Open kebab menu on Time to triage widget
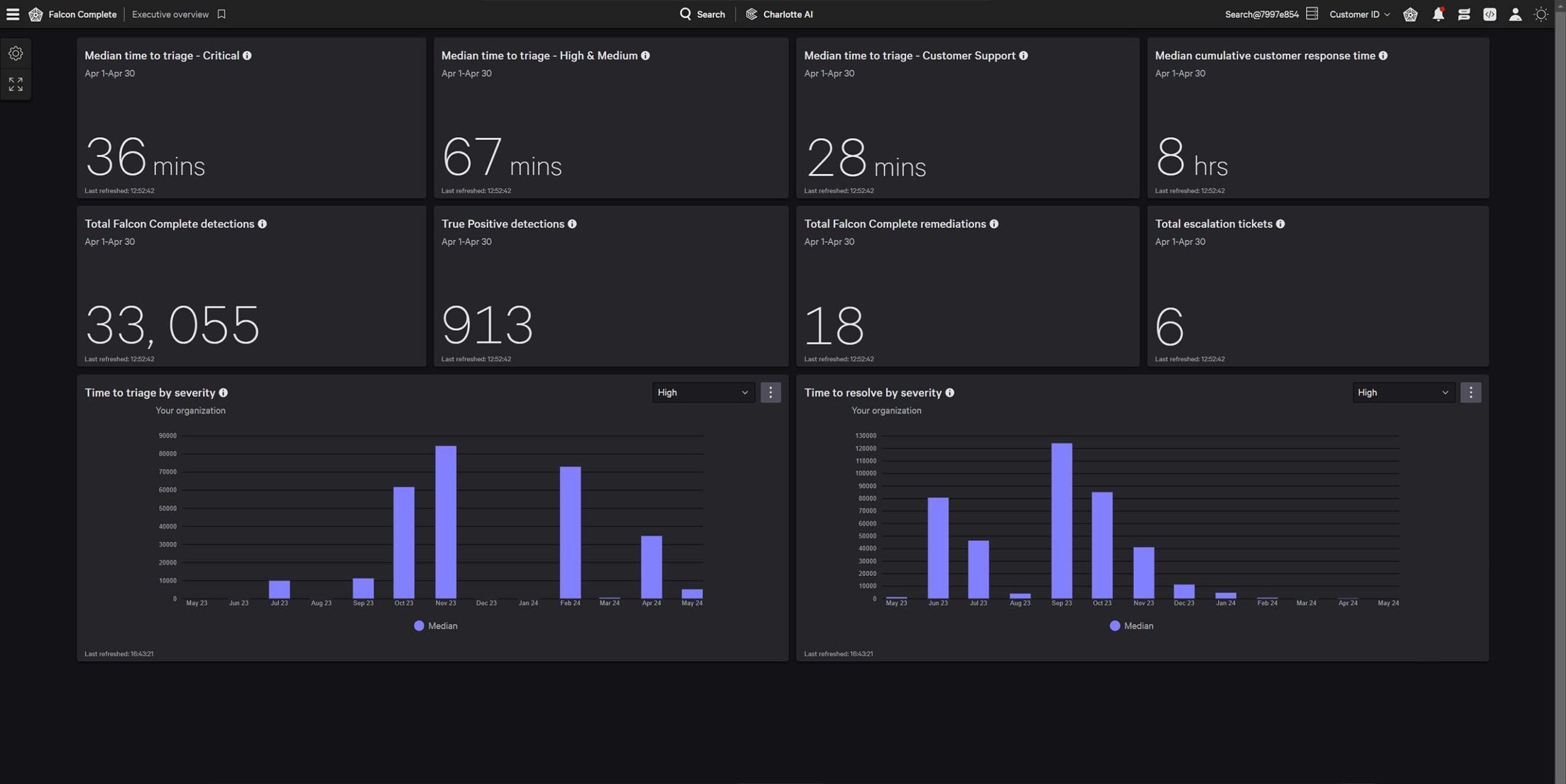Viewport: 1566px width, 784px height. pyautogui.click(x=770, y=393)
